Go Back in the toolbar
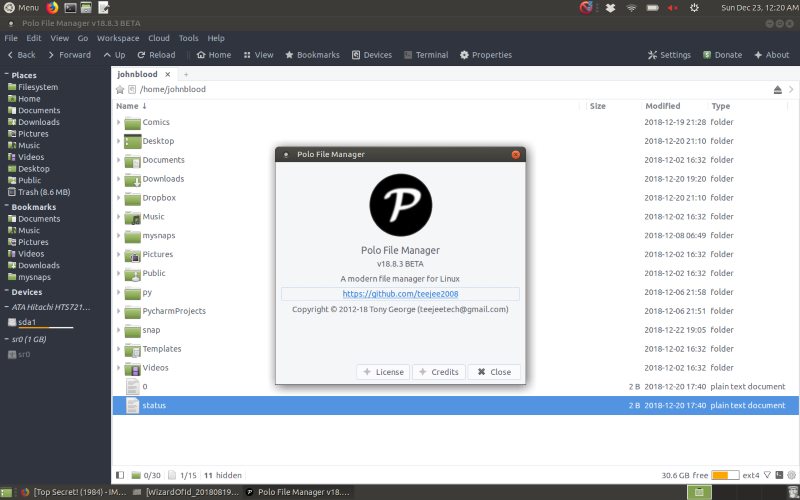This screenshot has width=800, height=500. (x=21, y=55)
